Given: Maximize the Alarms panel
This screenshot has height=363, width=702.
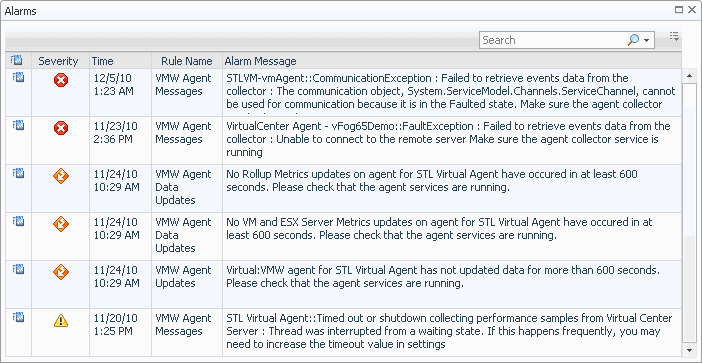Looking at the screenshot, I should click(679, 9).
